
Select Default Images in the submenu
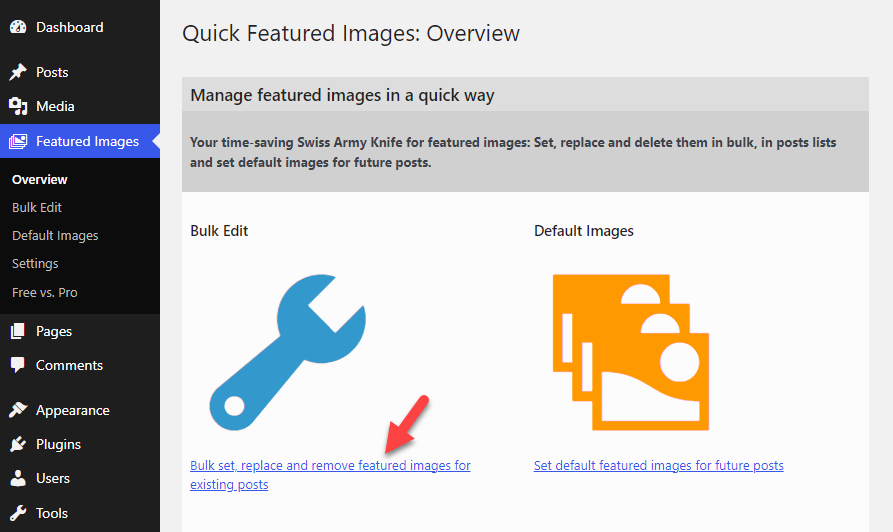tap(55, 236)
